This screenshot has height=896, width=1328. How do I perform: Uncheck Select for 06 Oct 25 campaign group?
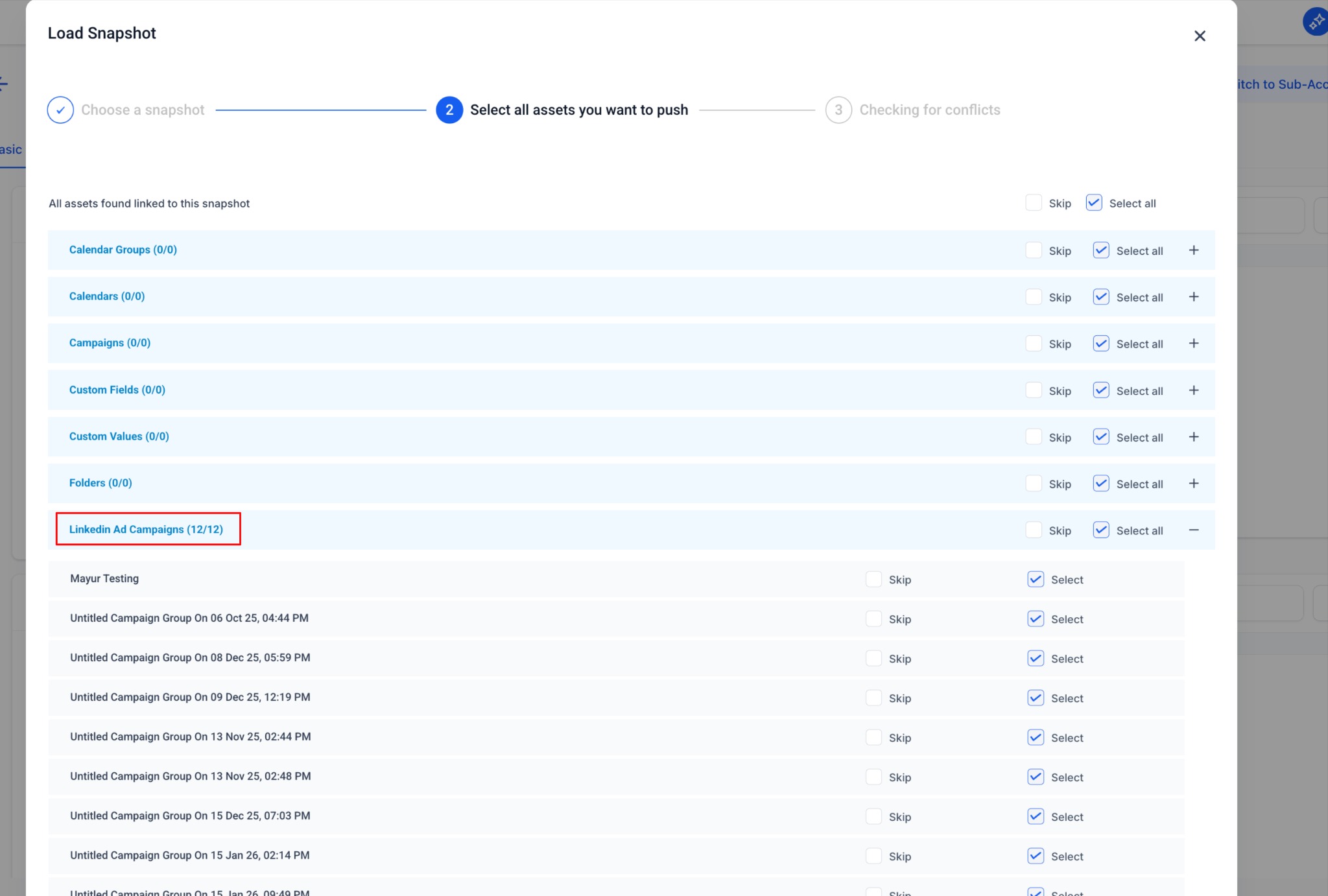coord(1036,619)
